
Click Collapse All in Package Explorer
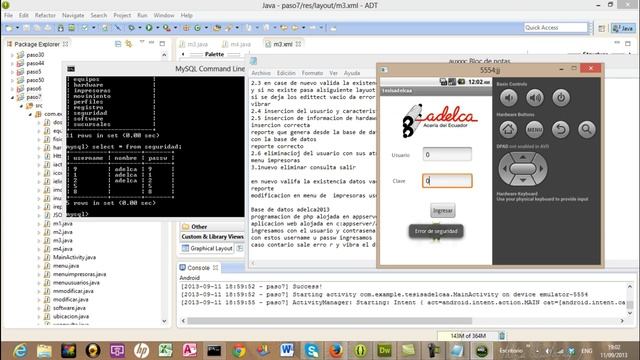(x=118, y=44)
